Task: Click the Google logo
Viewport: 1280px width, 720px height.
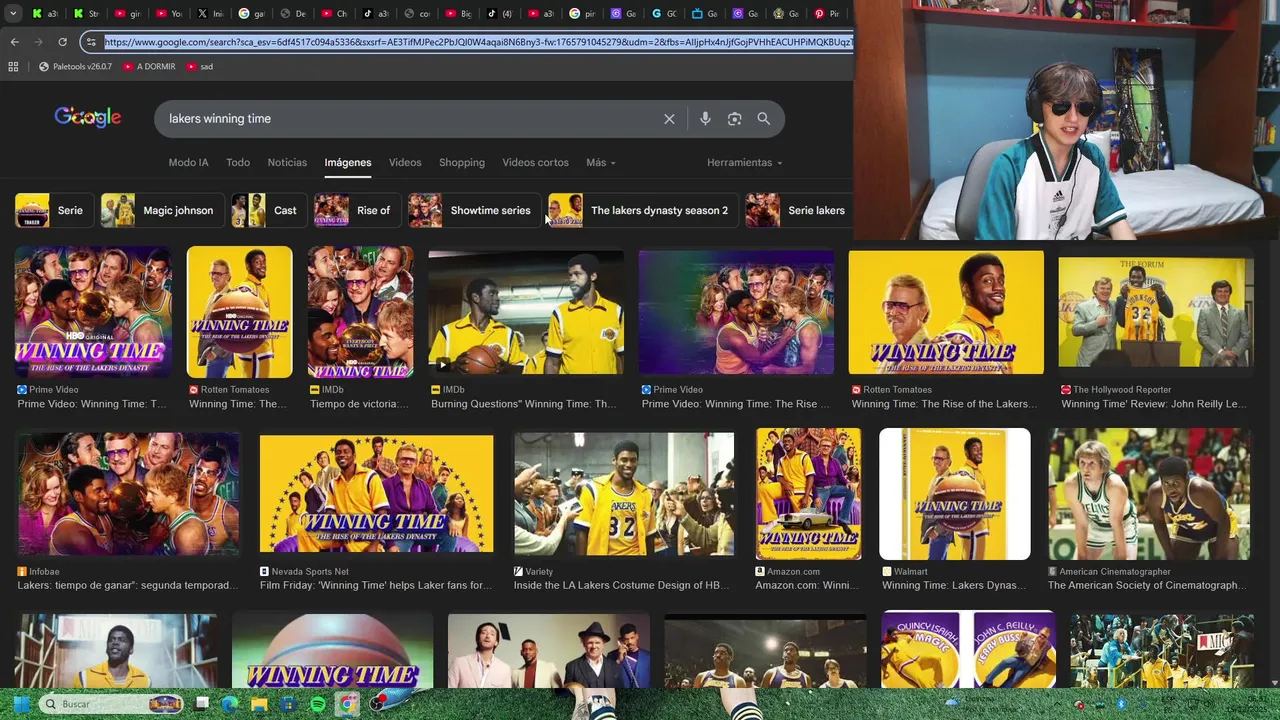Action: 88,118
